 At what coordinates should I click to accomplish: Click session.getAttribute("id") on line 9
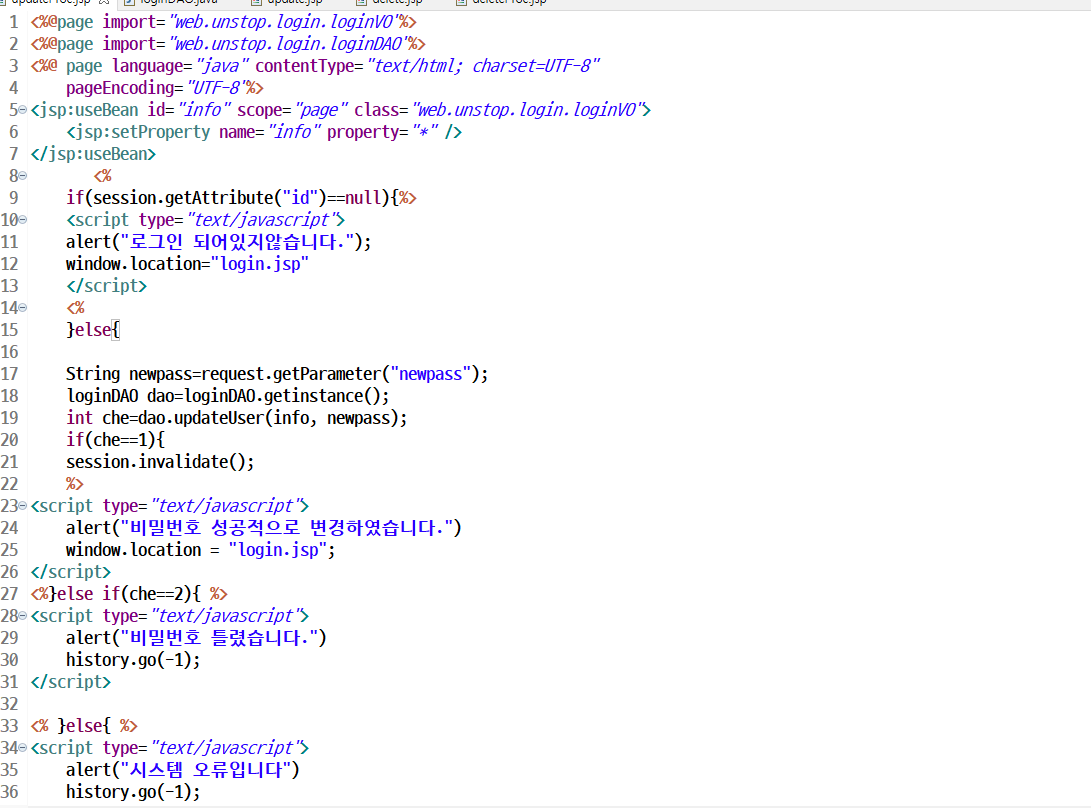pyautogui.click(x=209, y=198)
